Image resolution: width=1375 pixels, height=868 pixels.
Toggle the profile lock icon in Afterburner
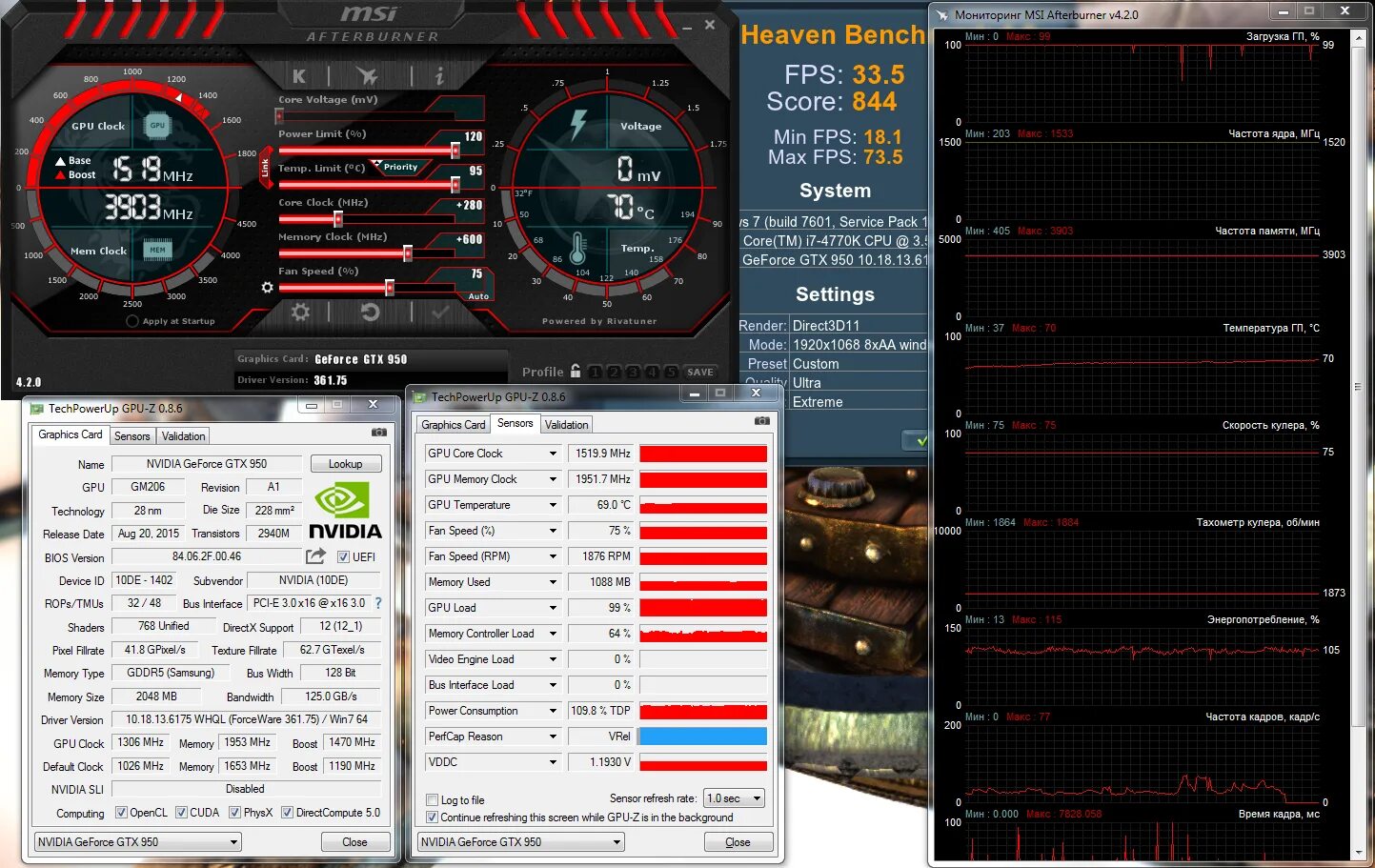tap(575, 371)
